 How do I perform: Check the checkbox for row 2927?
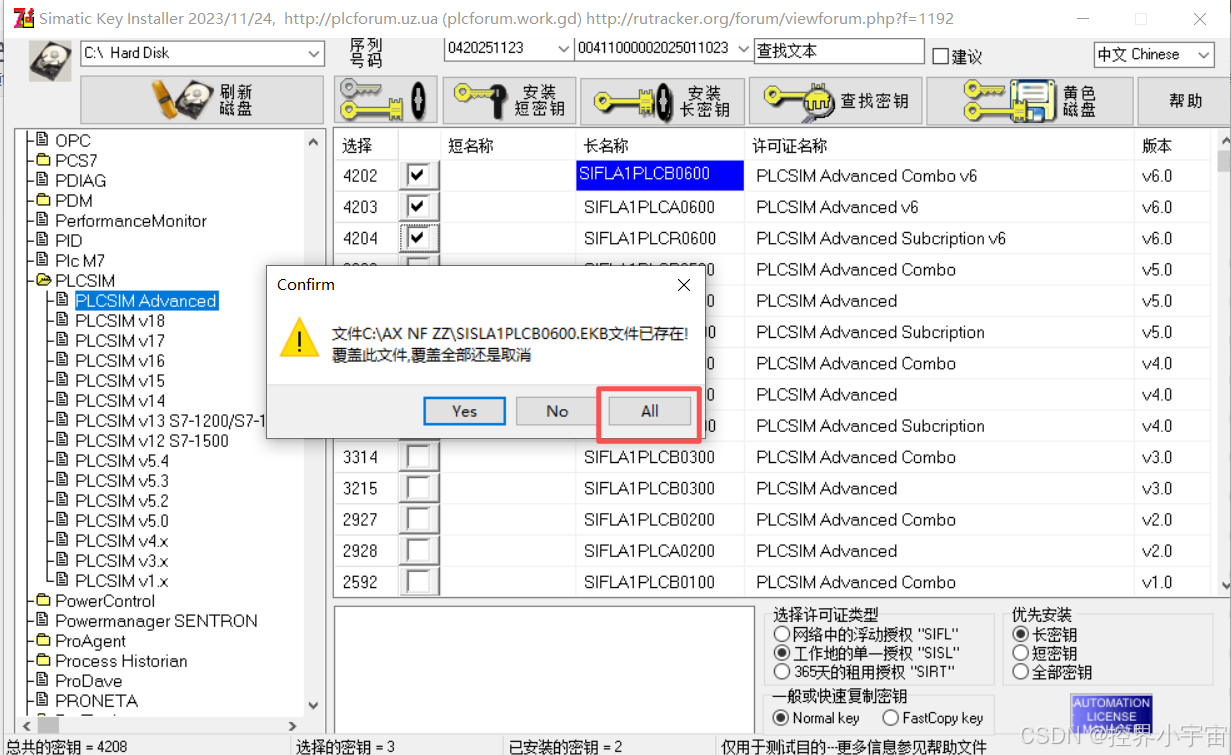tap(418, 520)
